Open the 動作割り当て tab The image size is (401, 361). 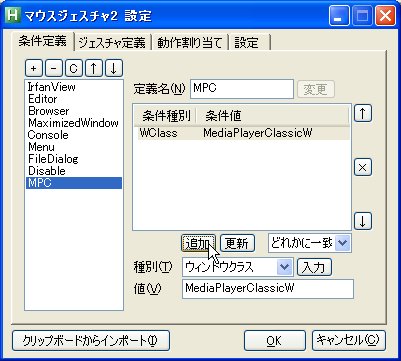[x=189, y=43]
